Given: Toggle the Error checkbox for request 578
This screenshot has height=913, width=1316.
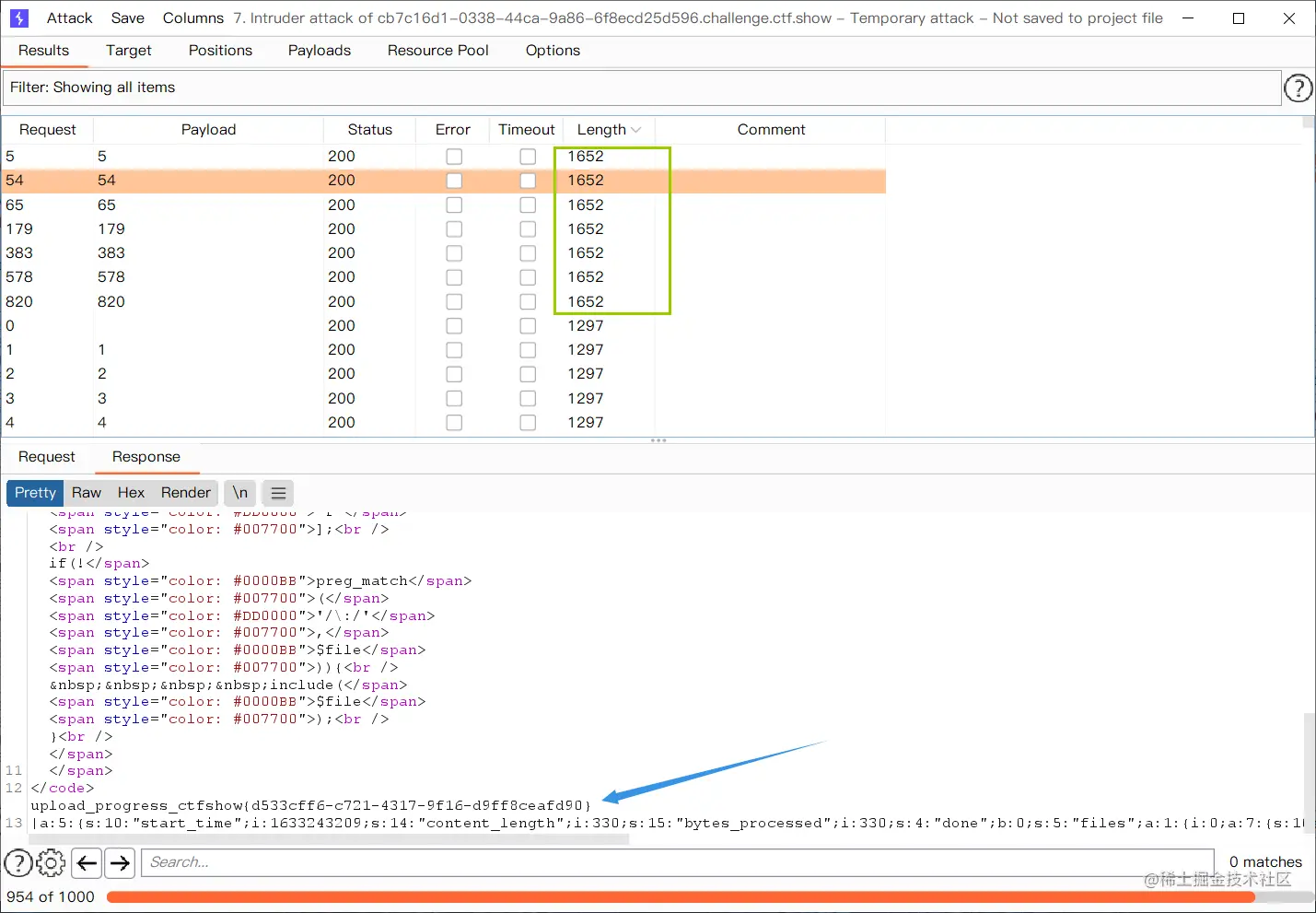Looking at the screenshot, I should pyautogui.click(x=454, y=277).
